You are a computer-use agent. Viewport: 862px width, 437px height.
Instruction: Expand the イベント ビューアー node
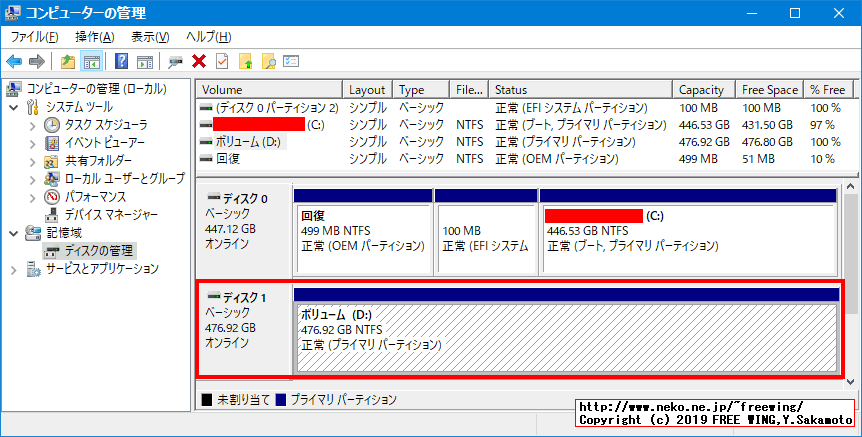(x=32, y=143)
